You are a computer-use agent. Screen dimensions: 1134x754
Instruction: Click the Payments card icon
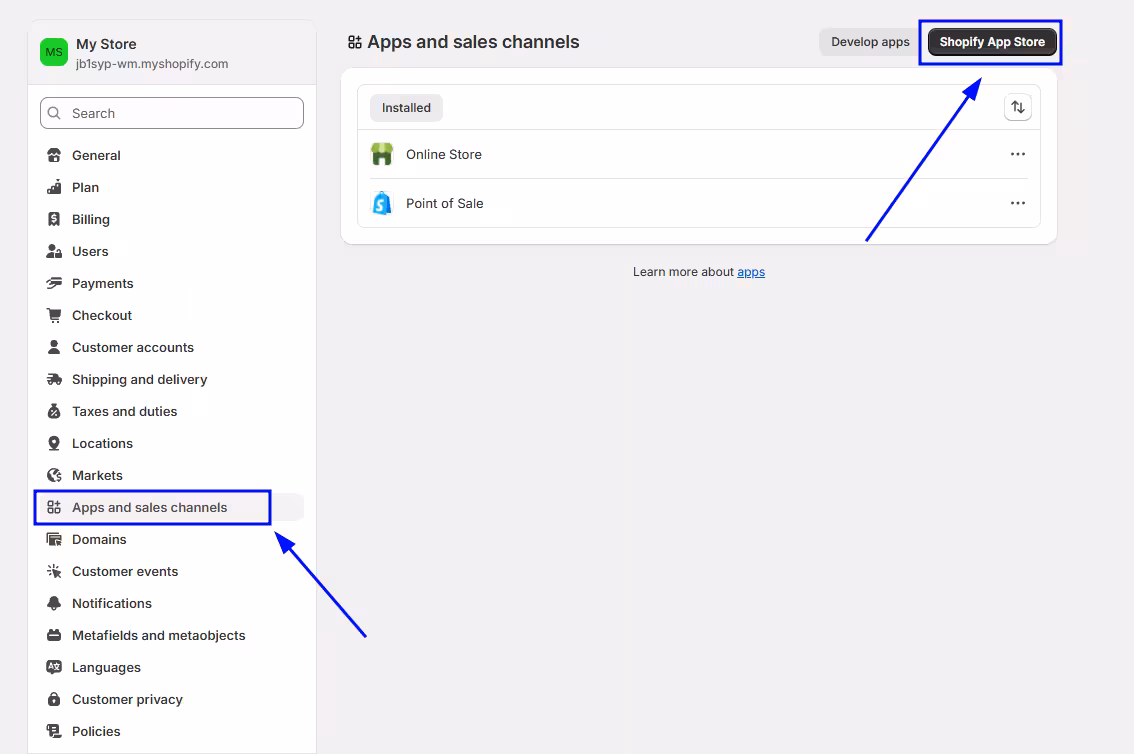point(54,283)
